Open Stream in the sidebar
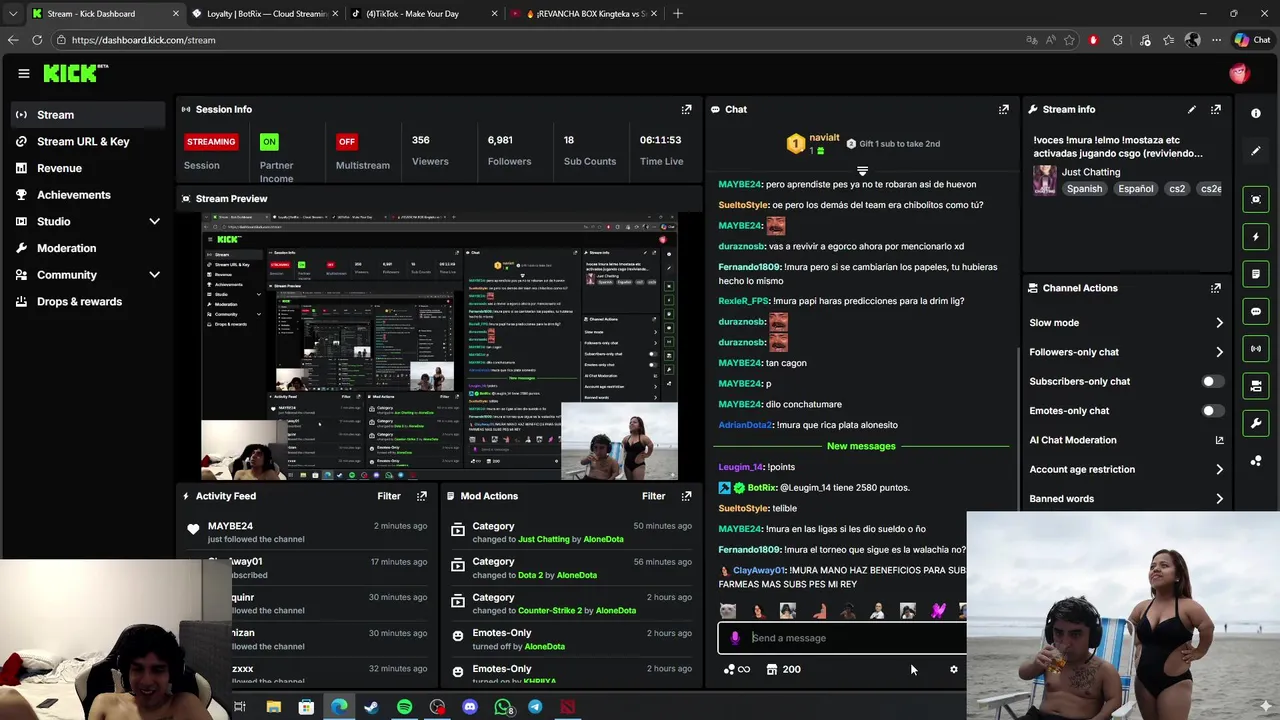The image size is (1280, 720). coord(88,115)
